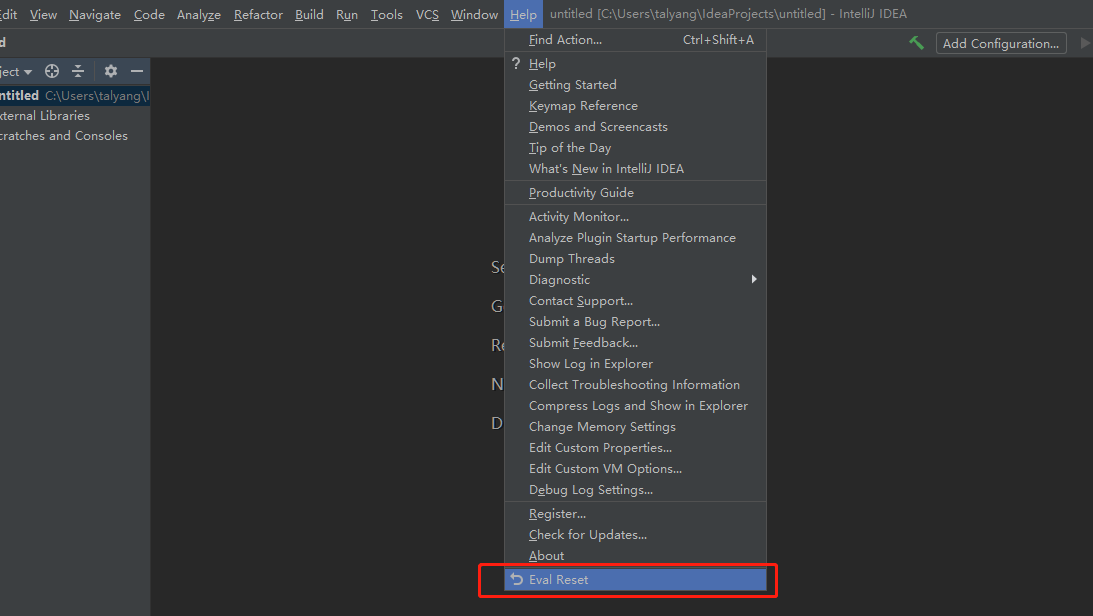Select Dump Threads
Image resolution: width=1093 pixels, height=616 pixels.
coord(635,259)
